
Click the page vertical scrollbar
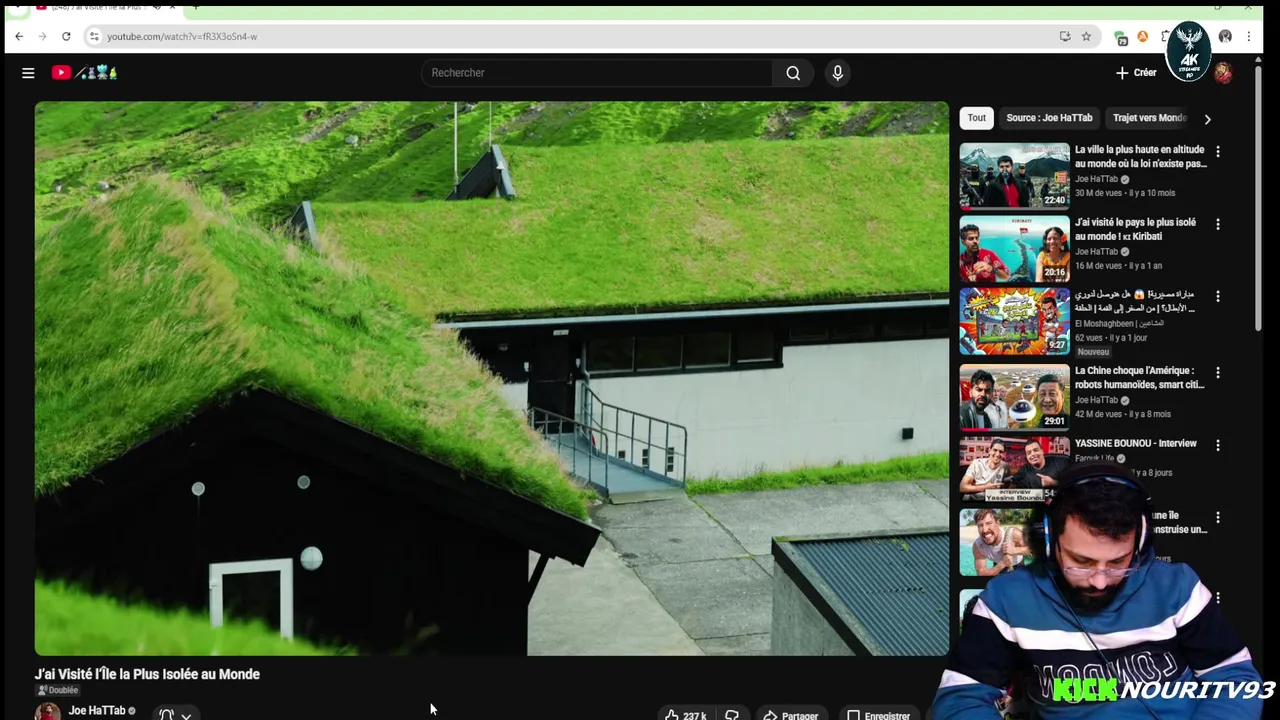tap(1260, 200)
